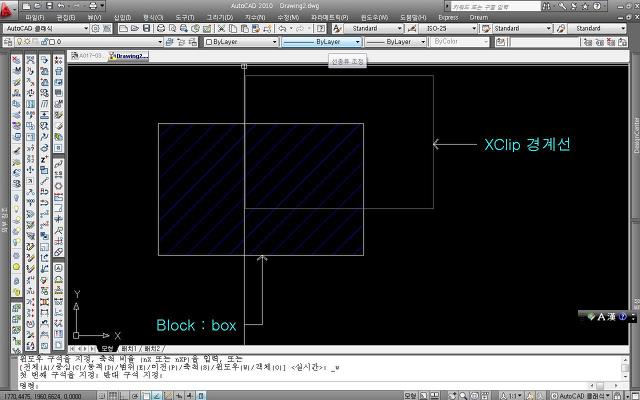Click the Cut scissors icon
Image resolution: width=640 pixels, height=400 pixels.
(x=221, y=28)
